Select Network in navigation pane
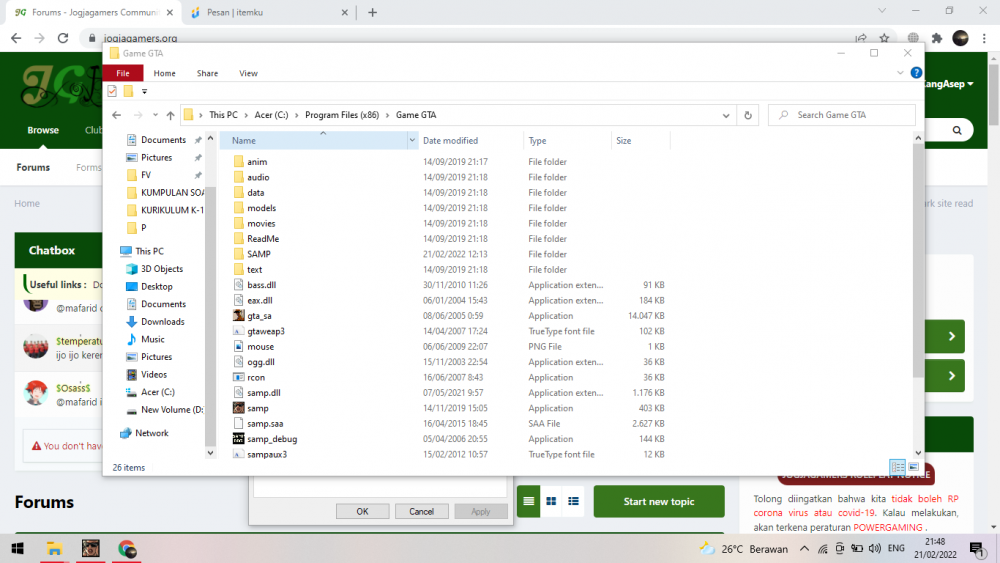The width and height of the screenshot is (1000, 563). [152, 433]
